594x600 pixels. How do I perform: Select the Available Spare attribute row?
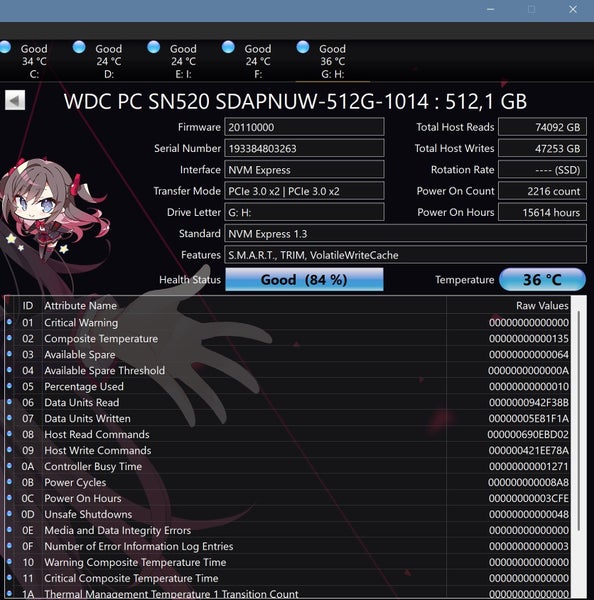tap(288, 355)
